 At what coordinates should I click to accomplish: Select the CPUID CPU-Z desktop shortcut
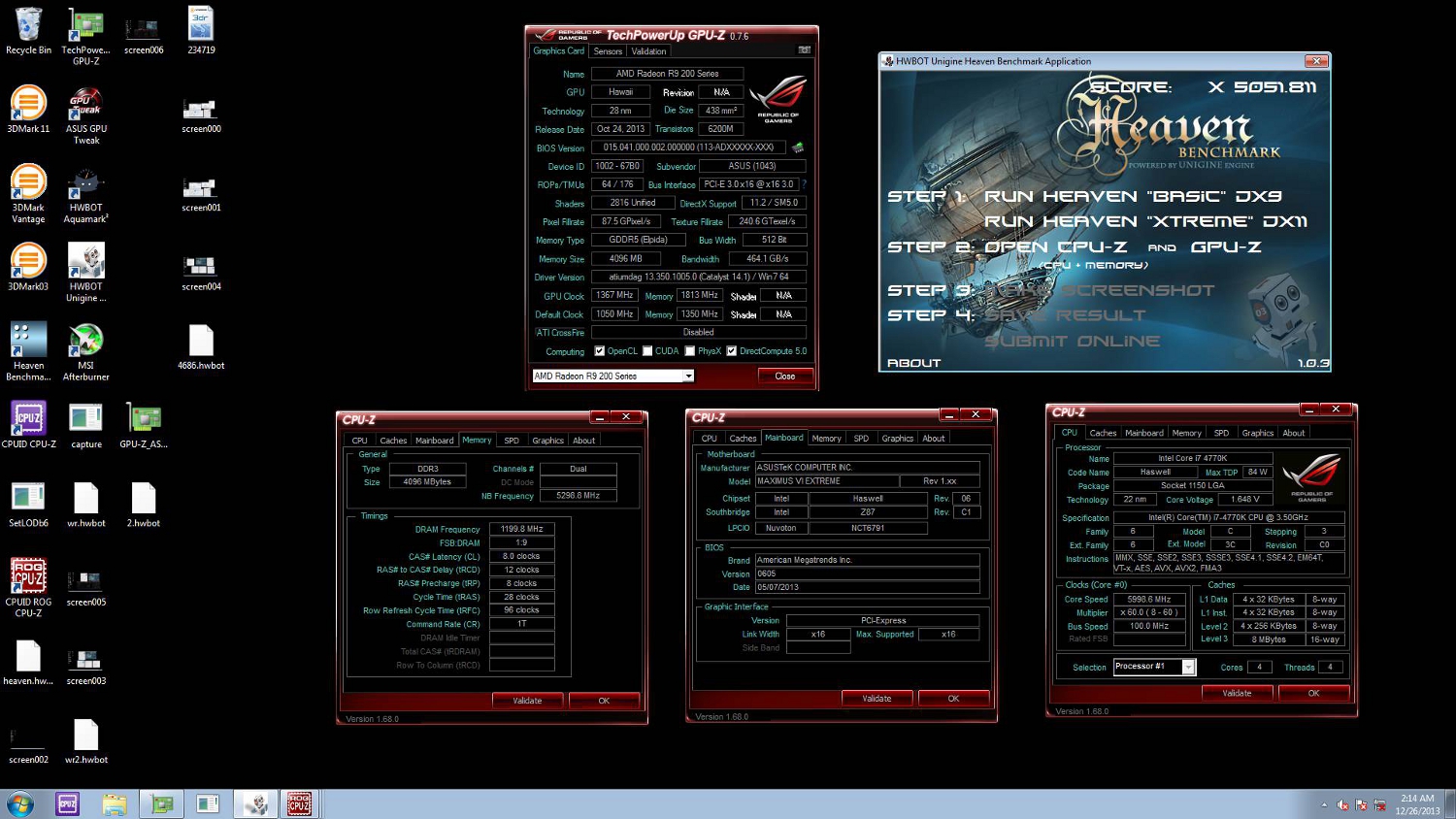tap(28, 425)
